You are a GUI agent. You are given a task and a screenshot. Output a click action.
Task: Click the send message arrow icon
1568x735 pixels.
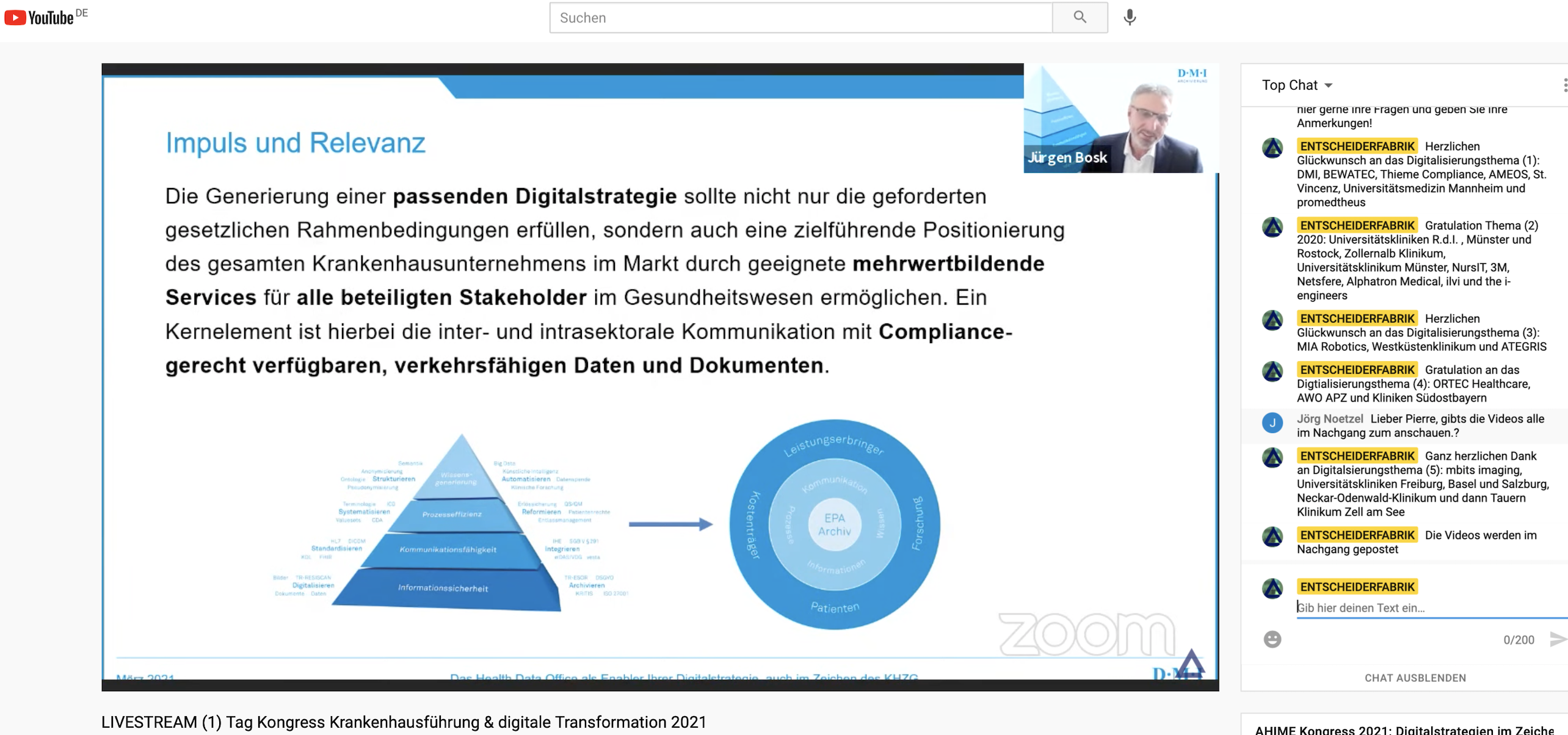click(1558, 639)
